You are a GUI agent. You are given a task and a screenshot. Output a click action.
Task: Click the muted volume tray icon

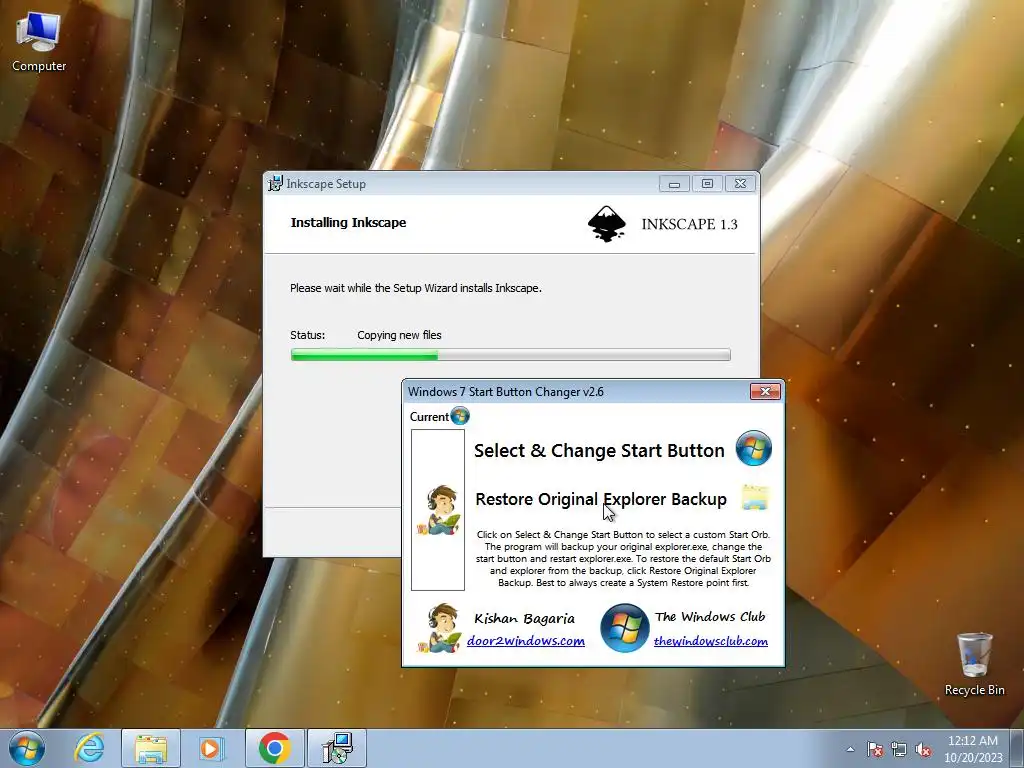point(923,750)
